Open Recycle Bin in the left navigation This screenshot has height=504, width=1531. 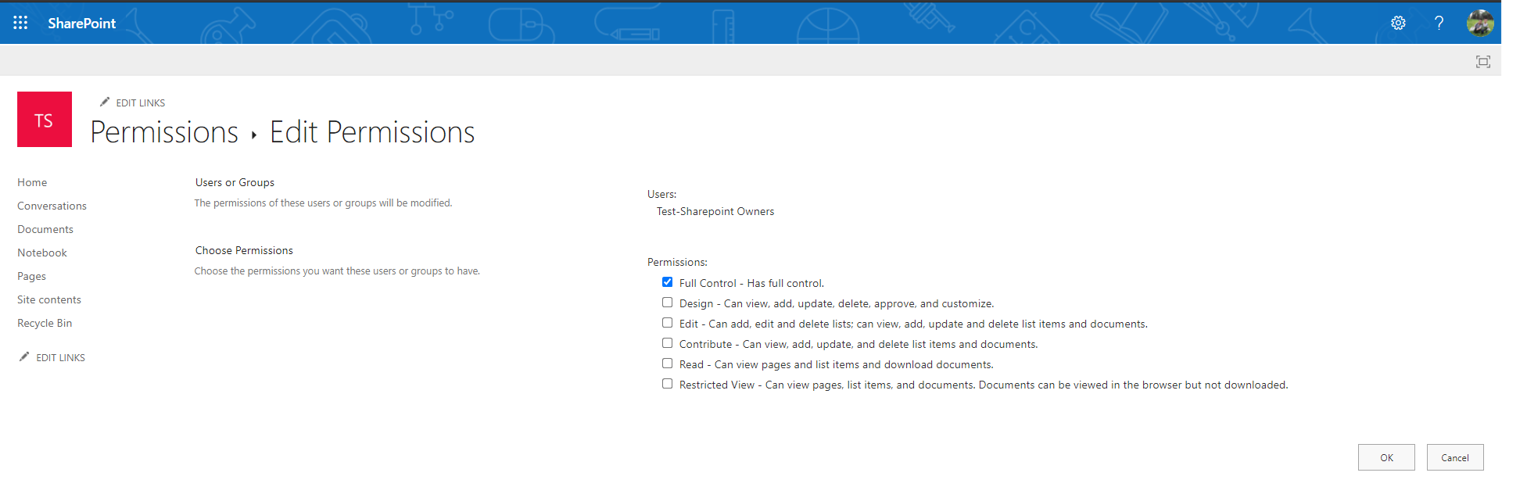click(44, 323)
